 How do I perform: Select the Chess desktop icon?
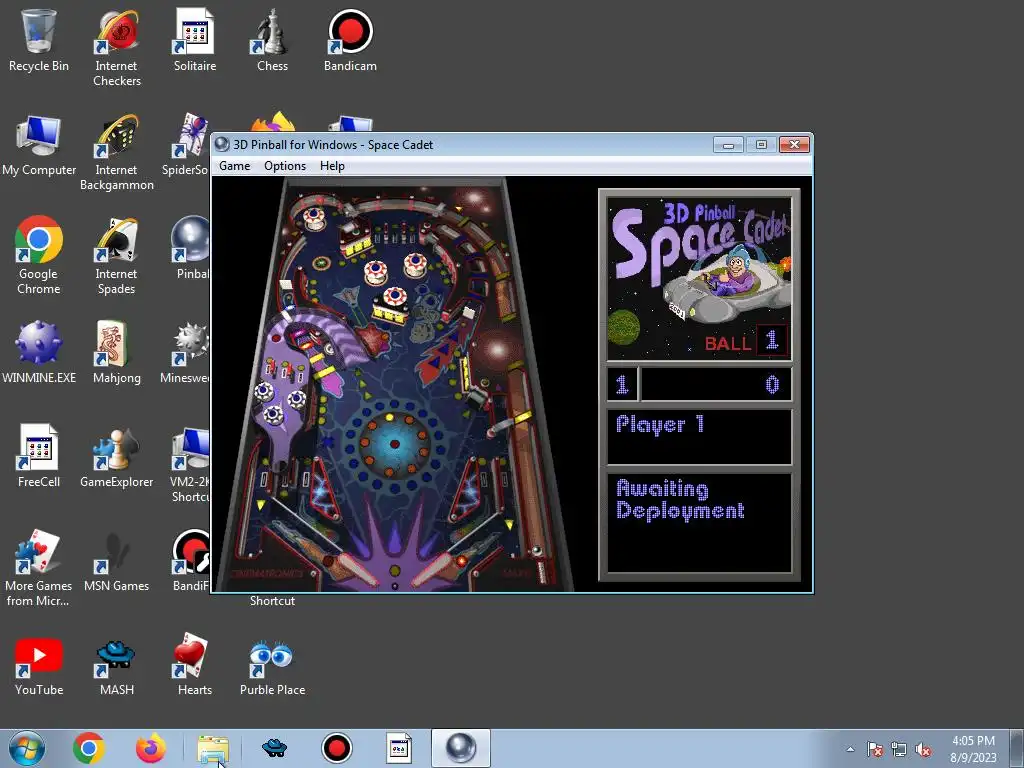click(x=272, y=40)
